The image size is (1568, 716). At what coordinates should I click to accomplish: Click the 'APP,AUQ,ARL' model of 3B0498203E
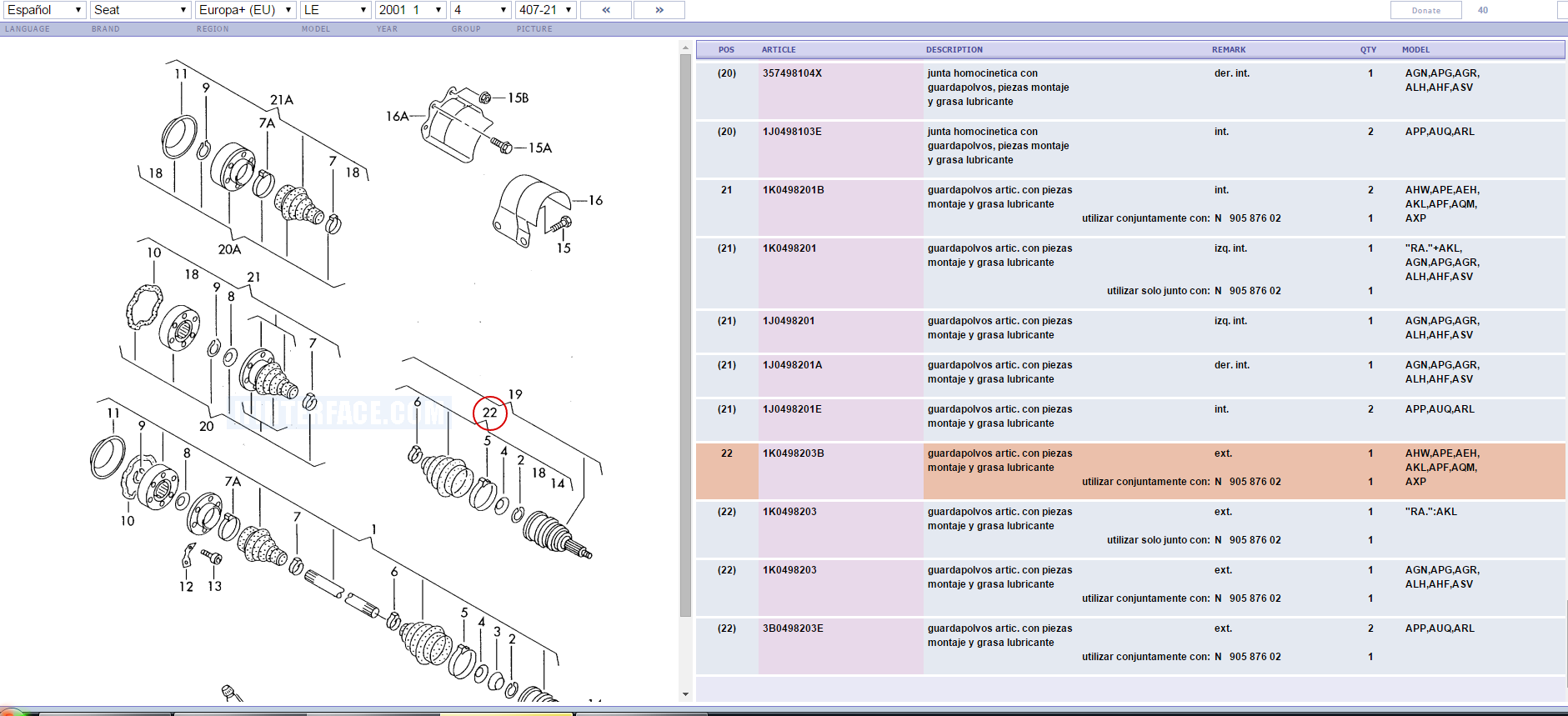click(1440, 628)
